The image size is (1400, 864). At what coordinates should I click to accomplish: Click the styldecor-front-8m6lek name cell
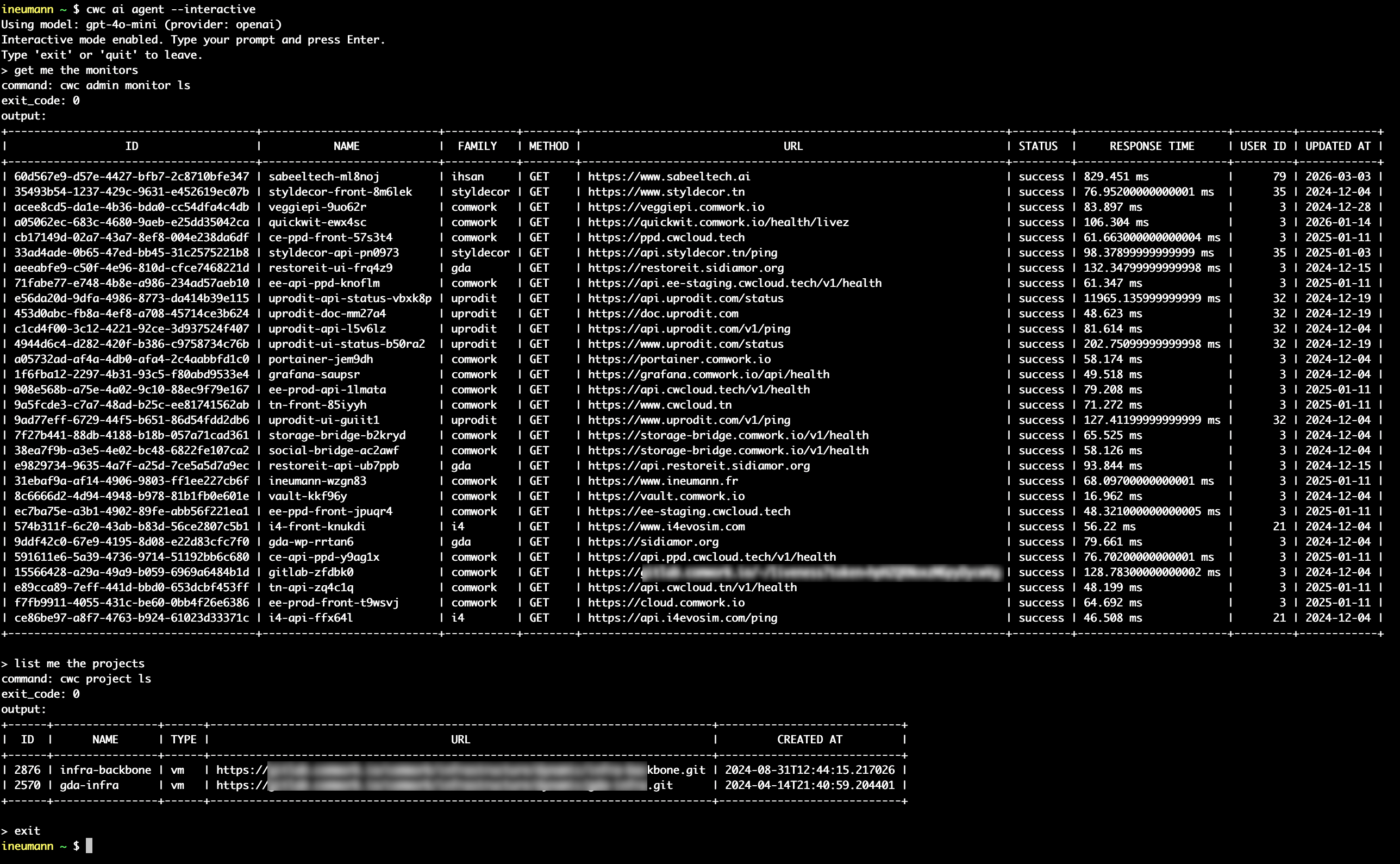pyautogui.click(x=340, y=192)
